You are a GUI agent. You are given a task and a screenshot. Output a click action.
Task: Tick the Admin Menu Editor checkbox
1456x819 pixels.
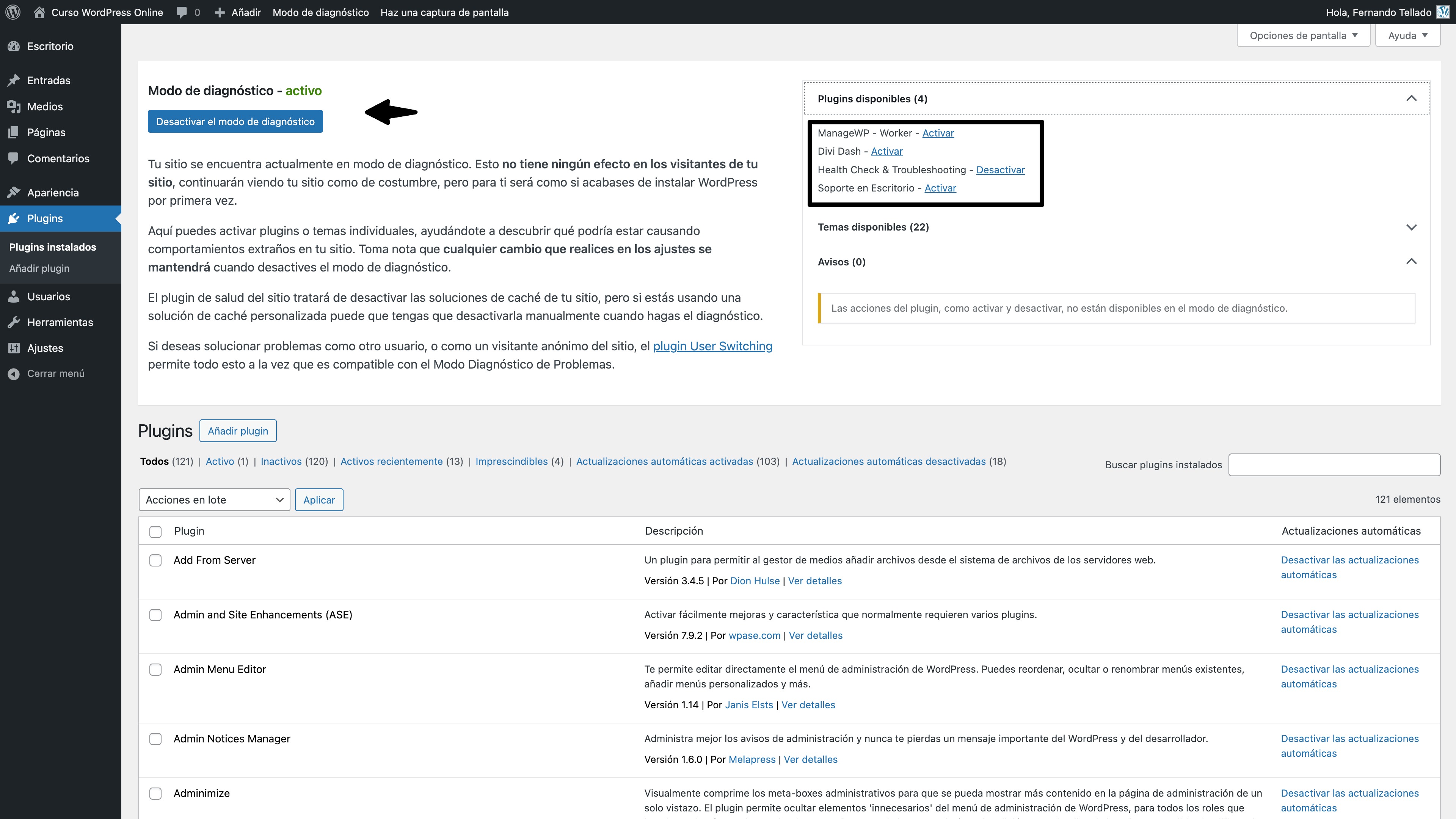155,670
